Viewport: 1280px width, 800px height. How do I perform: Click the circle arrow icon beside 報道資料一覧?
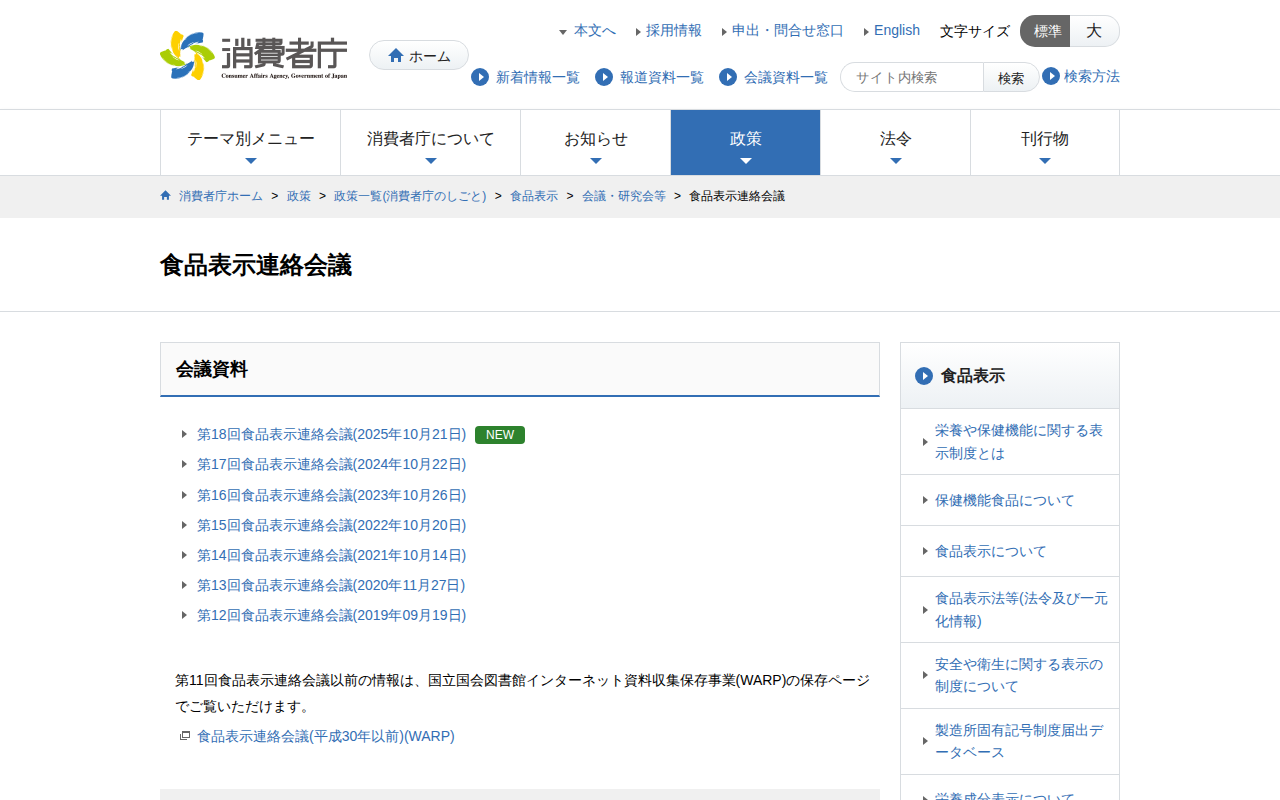[604, 77]
